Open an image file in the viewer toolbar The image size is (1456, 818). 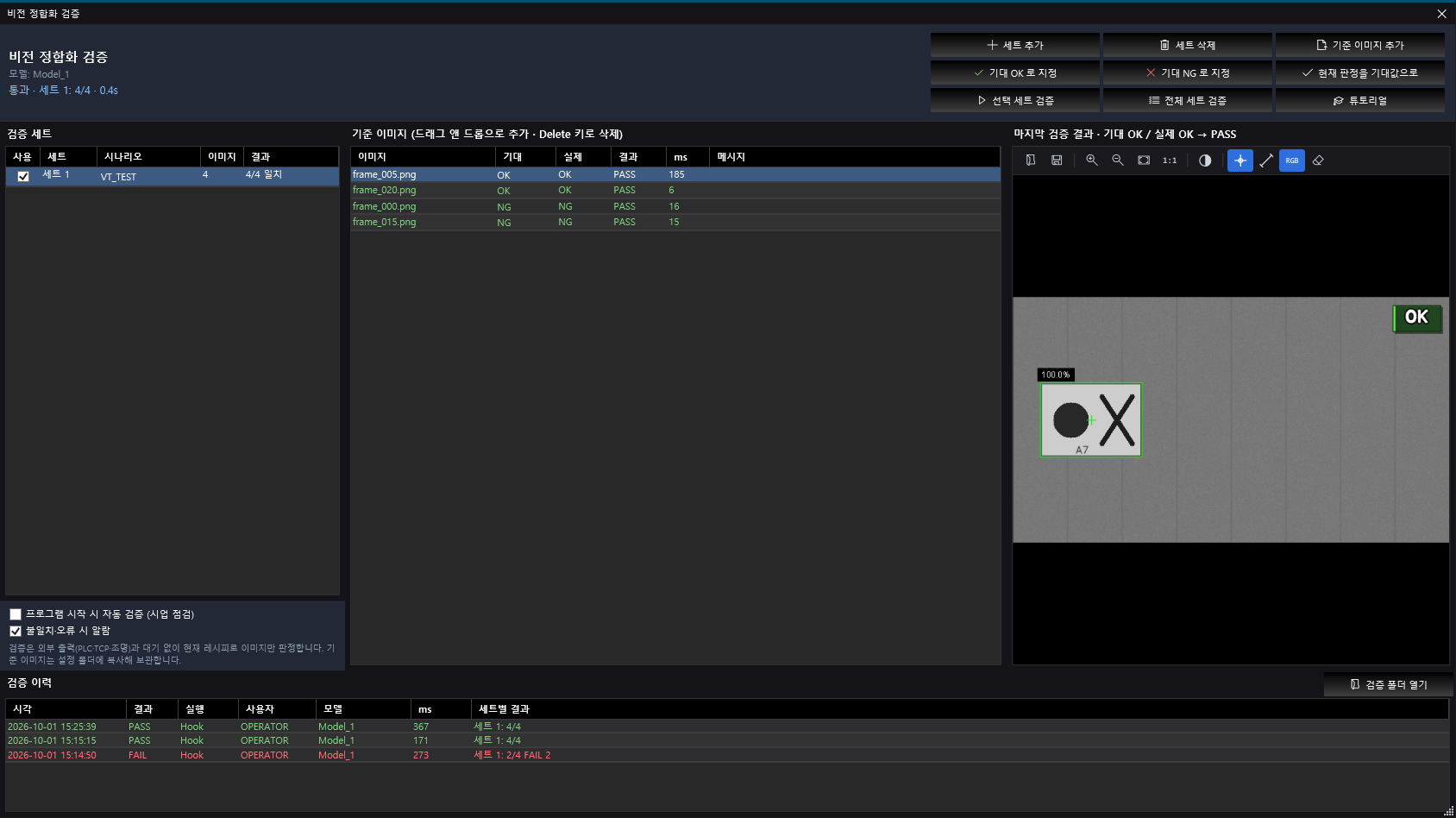point(1031,160)
